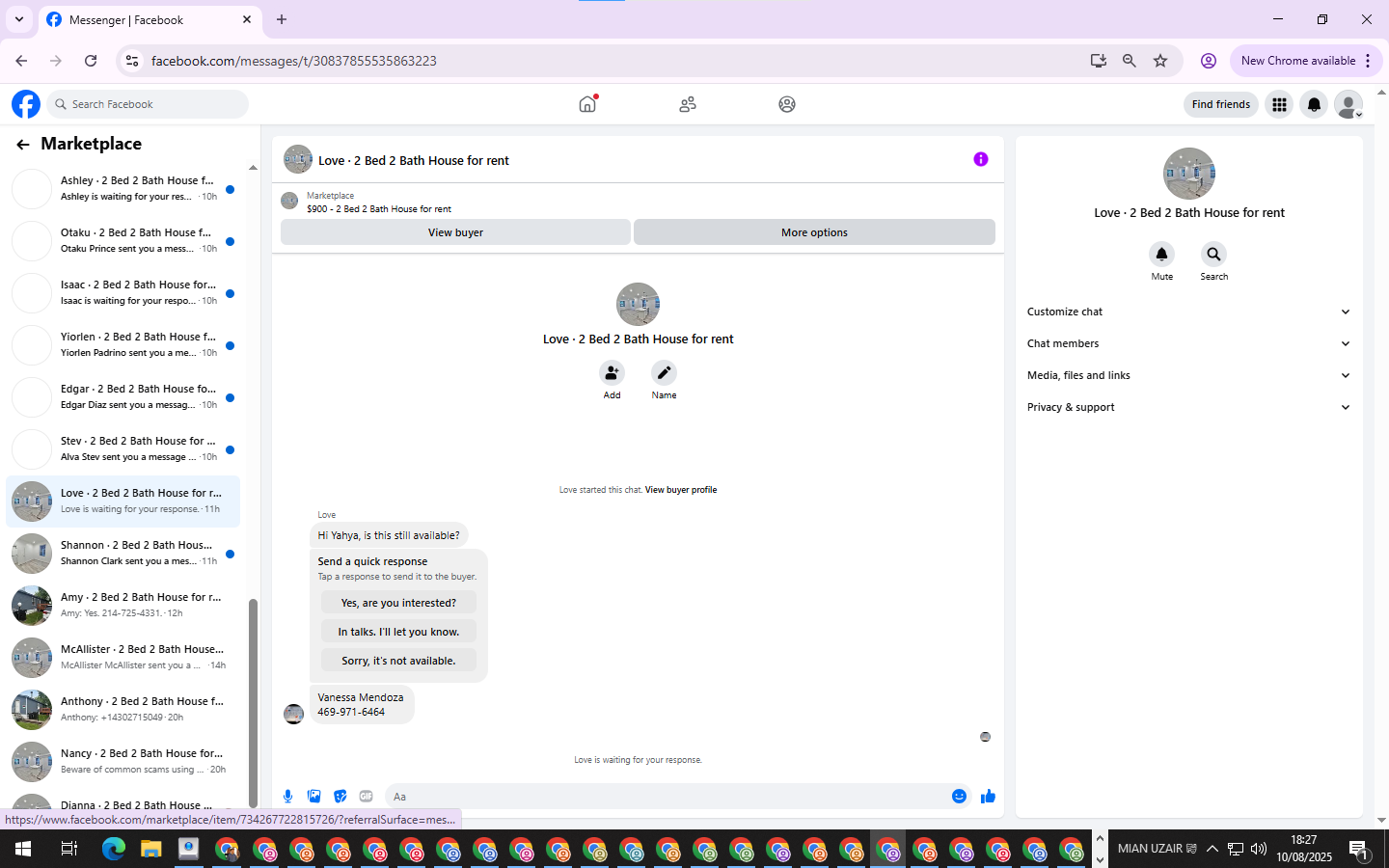Reload the page with the refresh icon
Screen dimensions: 1389x868
point(91,61)
